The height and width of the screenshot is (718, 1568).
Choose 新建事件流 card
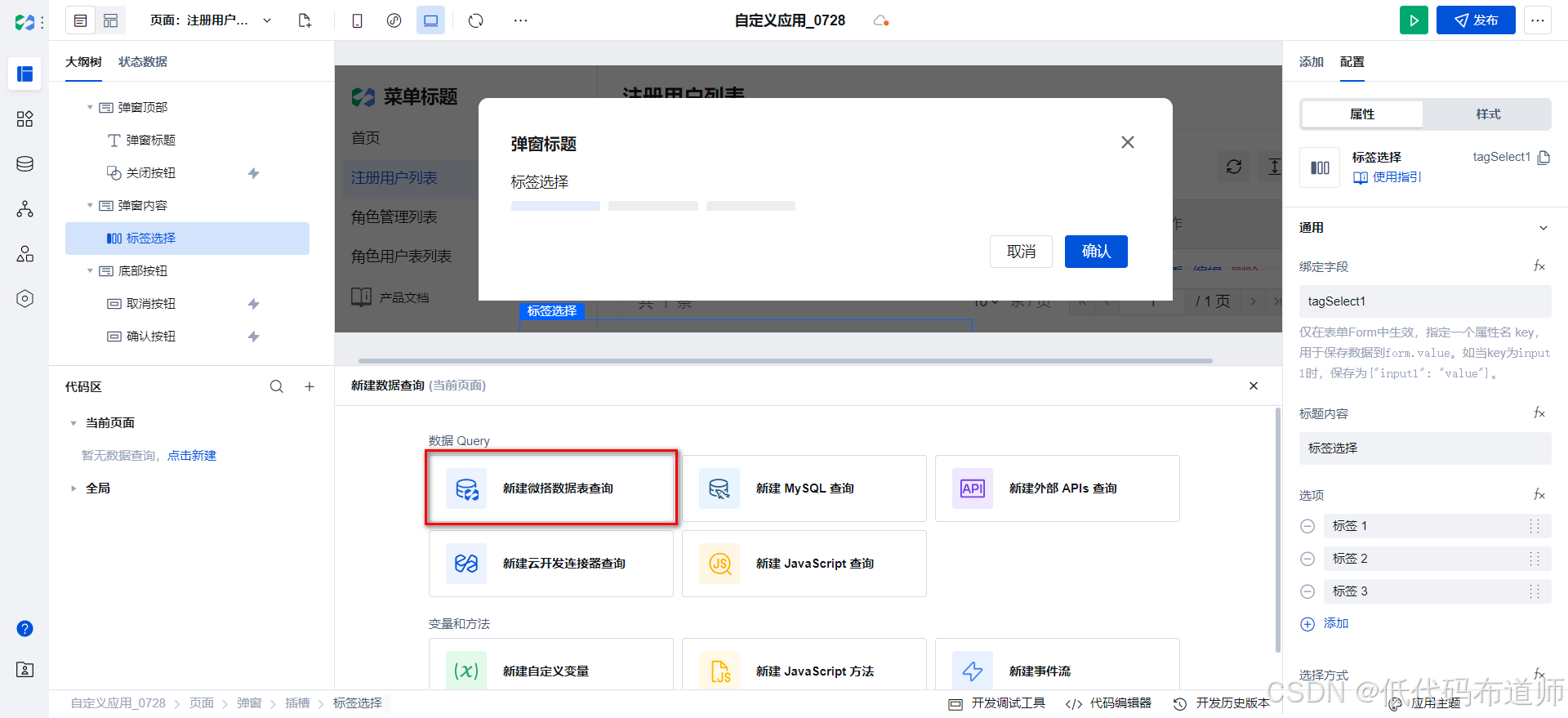(1058, 665)
